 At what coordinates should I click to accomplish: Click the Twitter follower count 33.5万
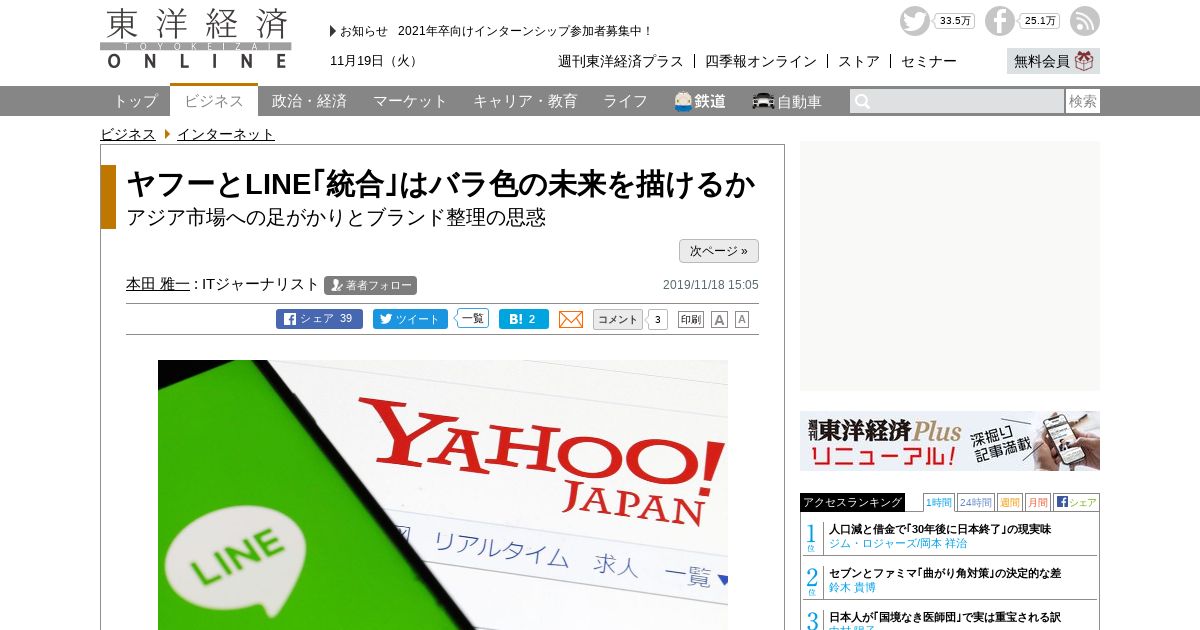[955, 21]
